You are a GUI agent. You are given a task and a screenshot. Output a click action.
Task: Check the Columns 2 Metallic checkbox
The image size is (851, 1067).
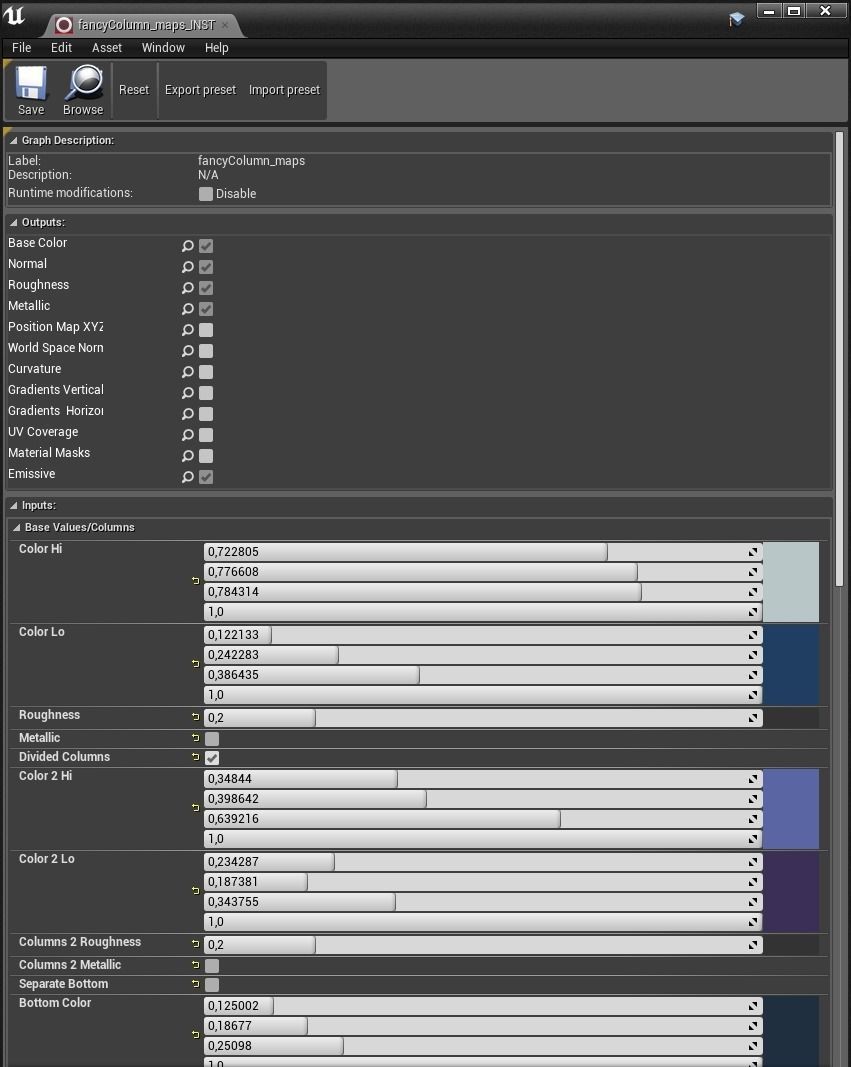[212, 966]
